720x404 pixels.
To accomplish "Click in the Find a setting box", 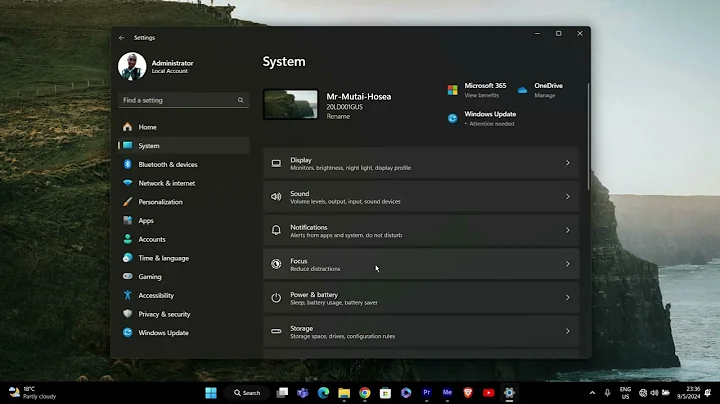I will click(184, 100).
